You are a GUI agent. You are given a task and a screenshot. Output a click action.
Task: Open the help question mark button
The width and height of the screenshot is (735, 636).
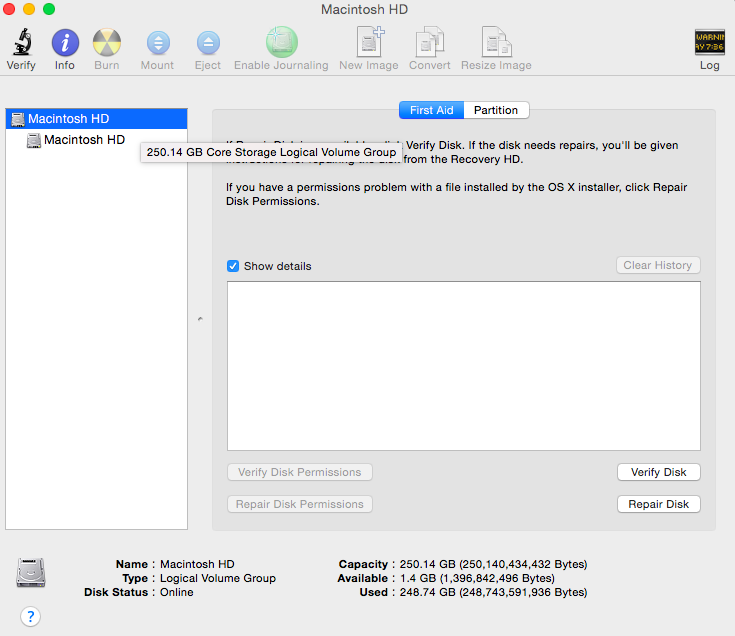pos(30,616)
